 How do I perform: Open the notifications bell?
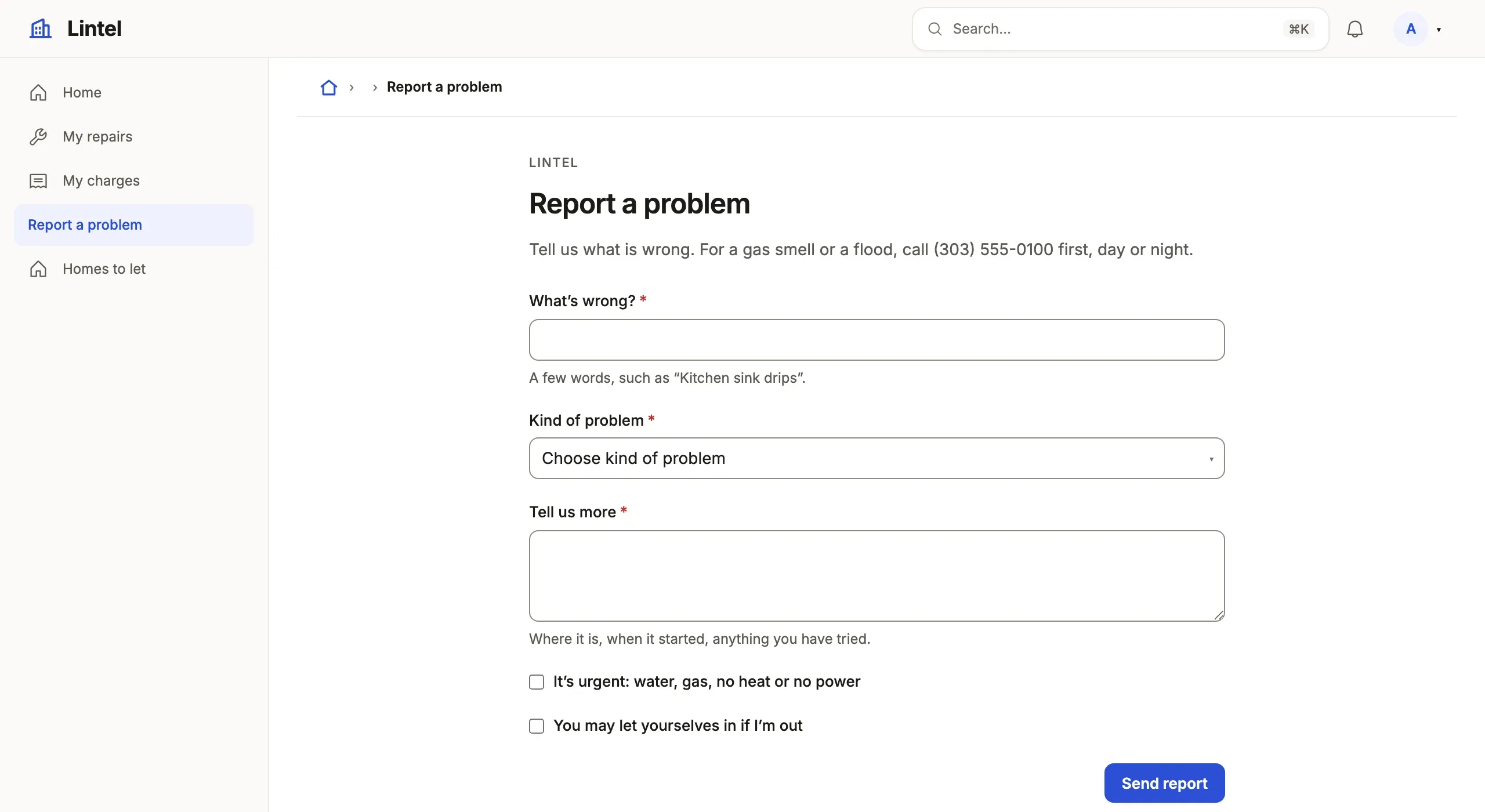click(x=1354, y=29)
